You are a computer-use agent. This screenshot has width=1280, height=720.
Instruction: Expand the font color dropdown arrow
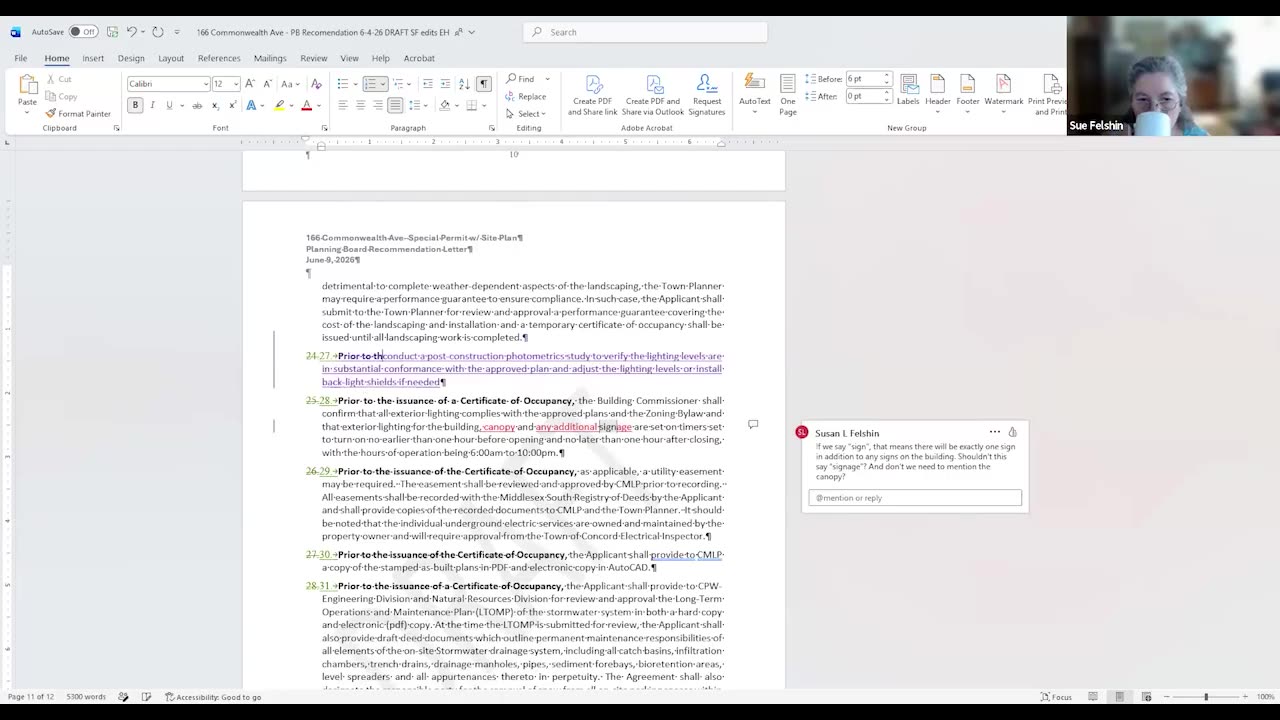pyautogui.click(x=318, y=105)
